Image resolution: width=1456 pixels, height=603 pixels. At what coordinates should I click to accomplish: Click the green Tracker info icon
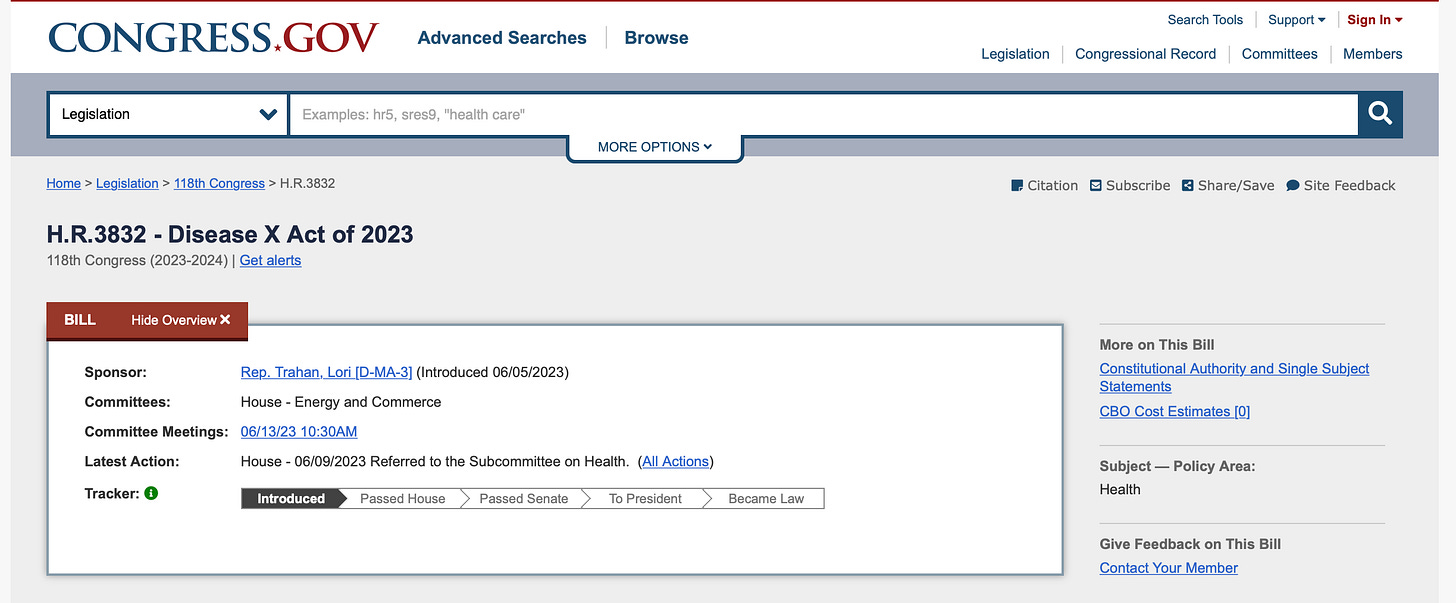point(151,493)
